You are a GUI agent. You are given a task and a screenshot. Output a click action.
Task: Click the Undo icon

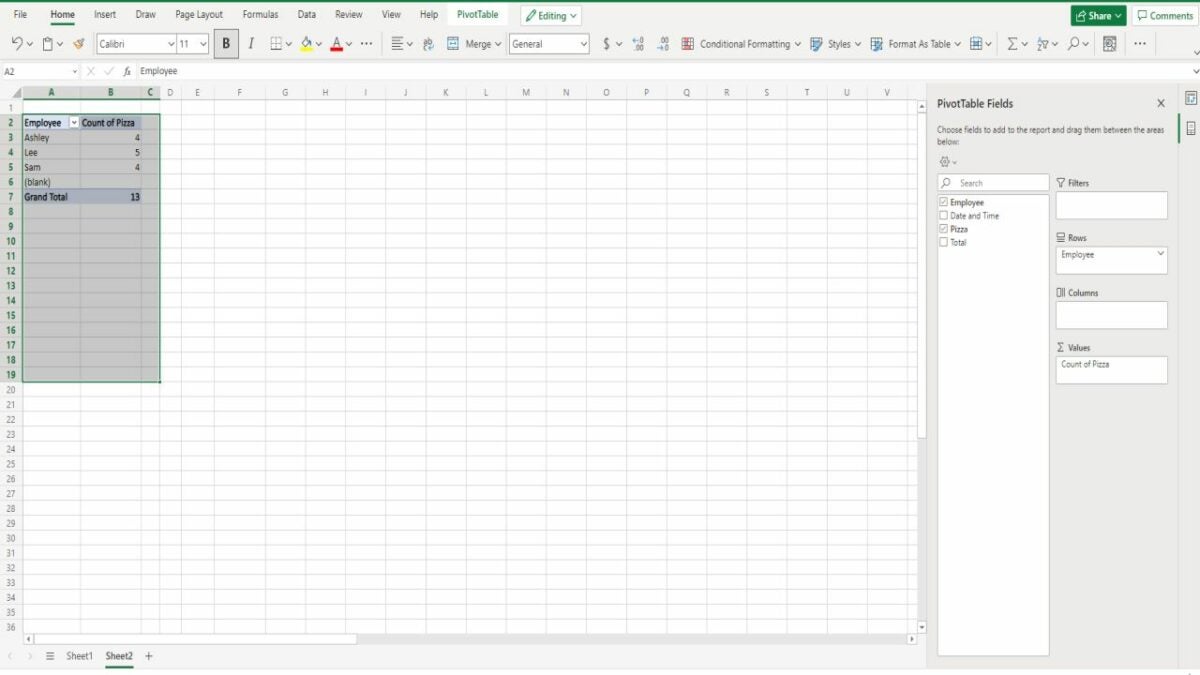[17, 44]
